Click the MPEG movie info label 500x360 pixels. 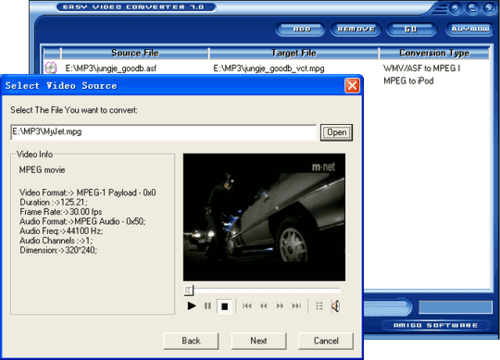point(42,170)
